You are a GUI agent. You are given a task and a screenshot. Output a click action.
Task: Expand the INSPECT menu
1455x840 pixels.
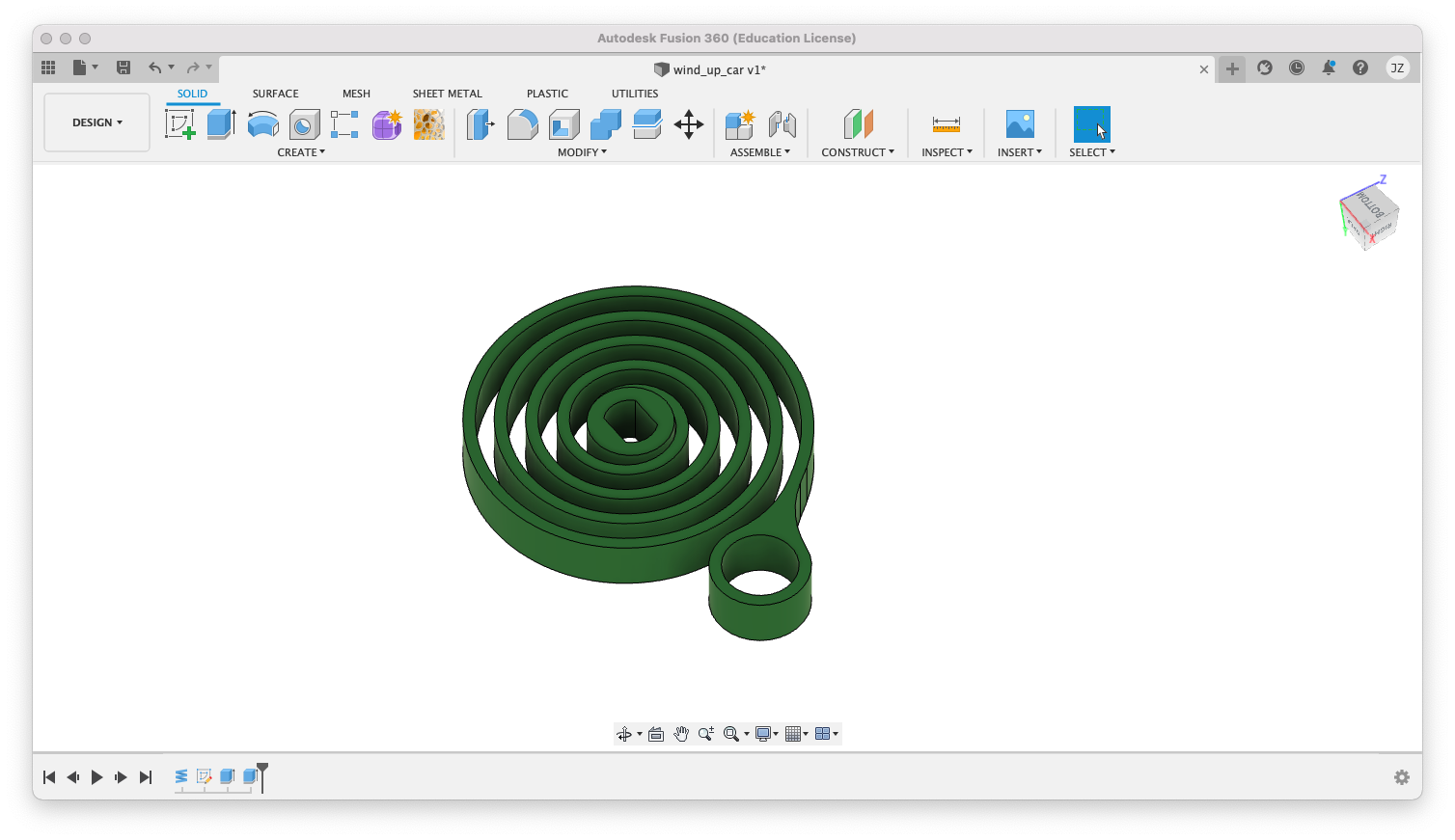tap(947, 152)
